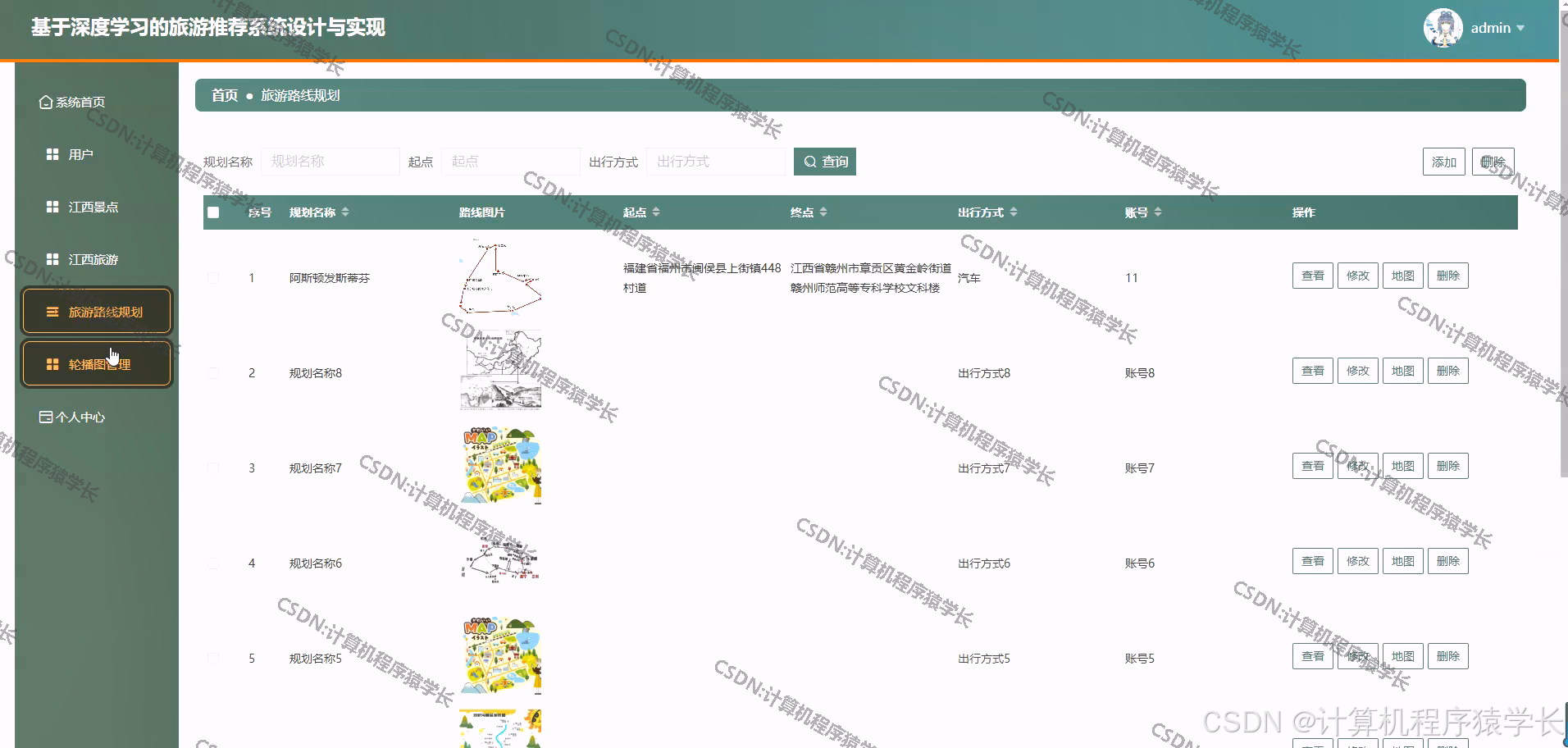This screenshot has width=1568, height=748.
Task: Click the 查询 search button
Action: click(x=825, y=162)
